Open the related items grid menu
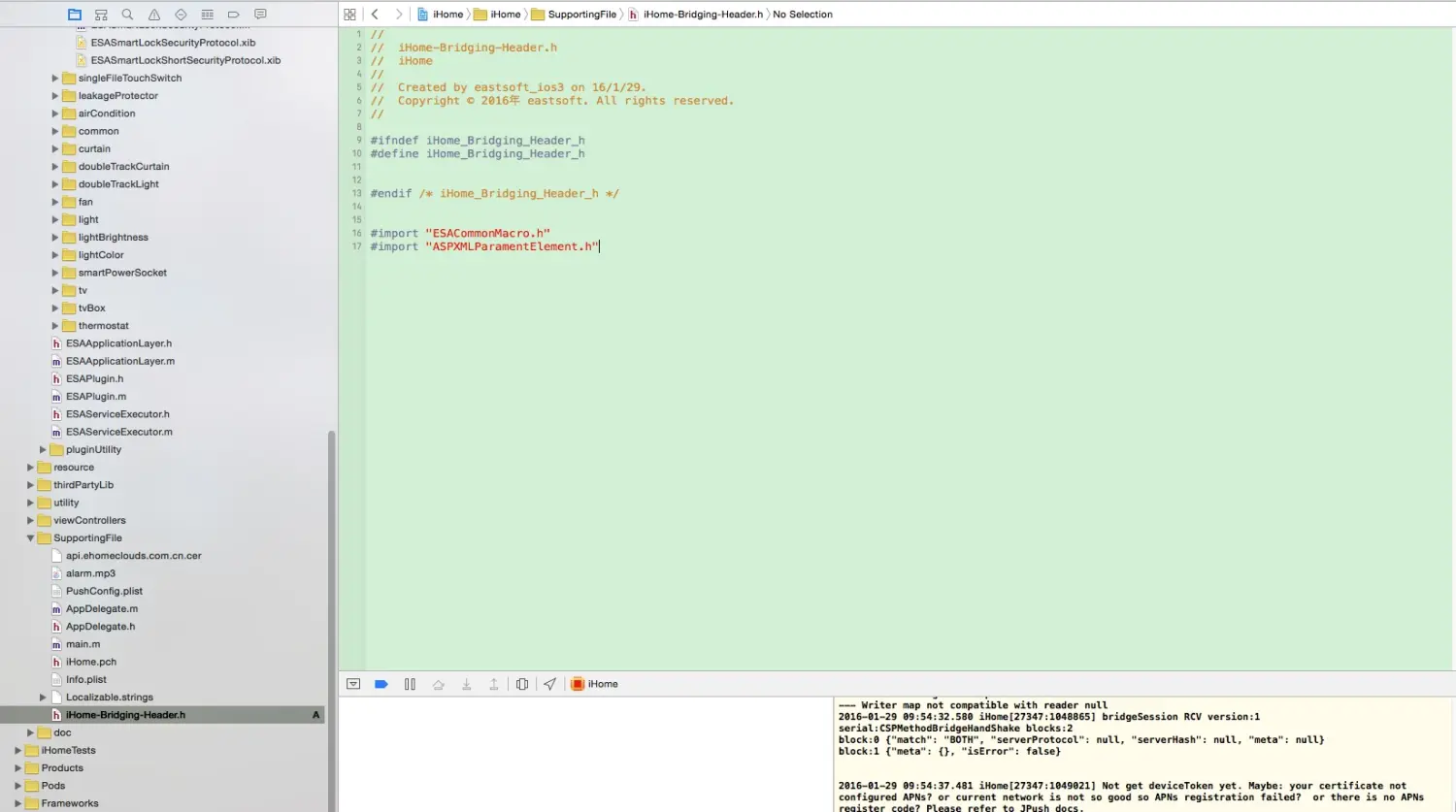1456x812 pixels. pyautogui.click(x=349, y=15)
